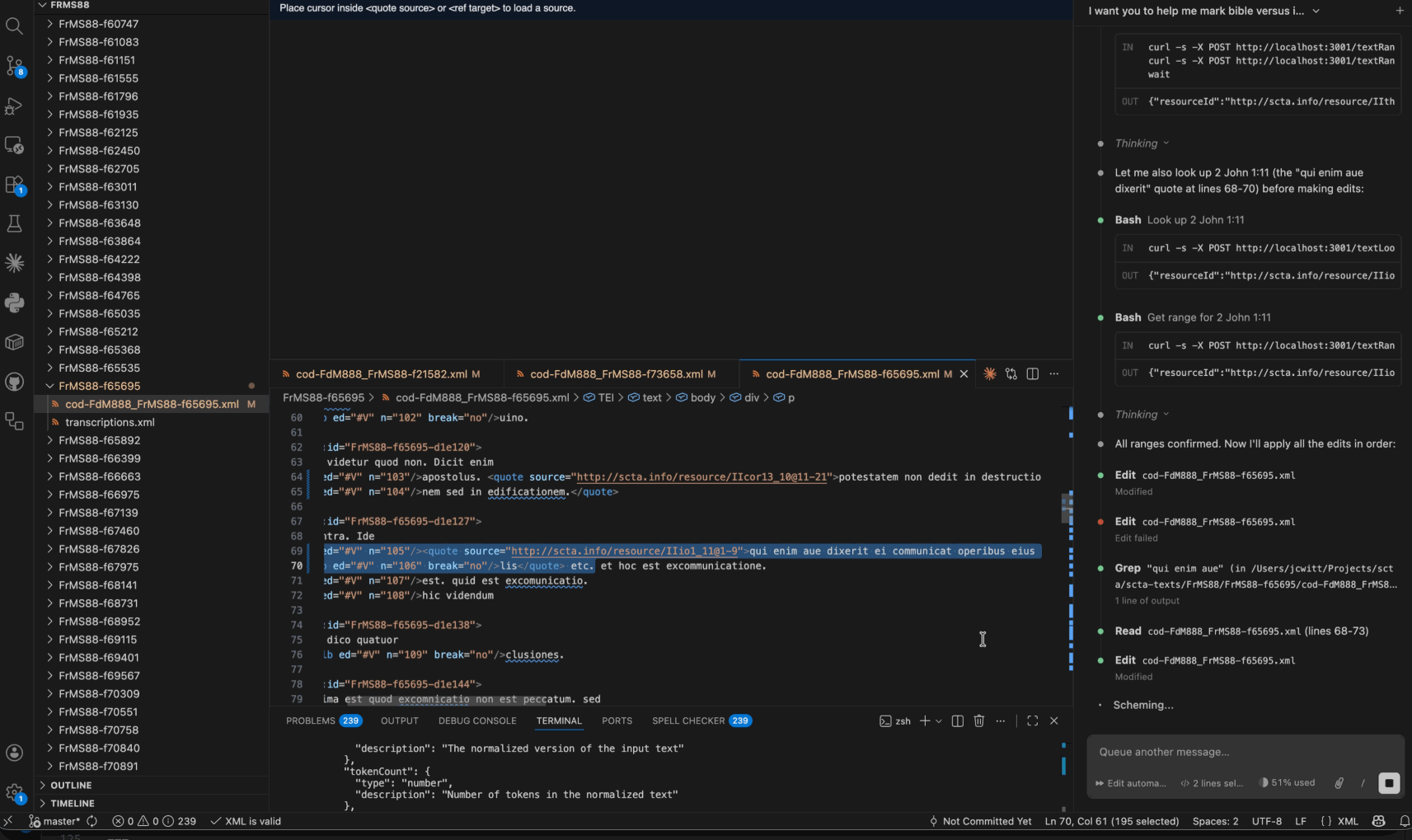This screenshot has width=1412, height=840.
Task: Click master* branch in status bar
Action: (x=54, y=822)
